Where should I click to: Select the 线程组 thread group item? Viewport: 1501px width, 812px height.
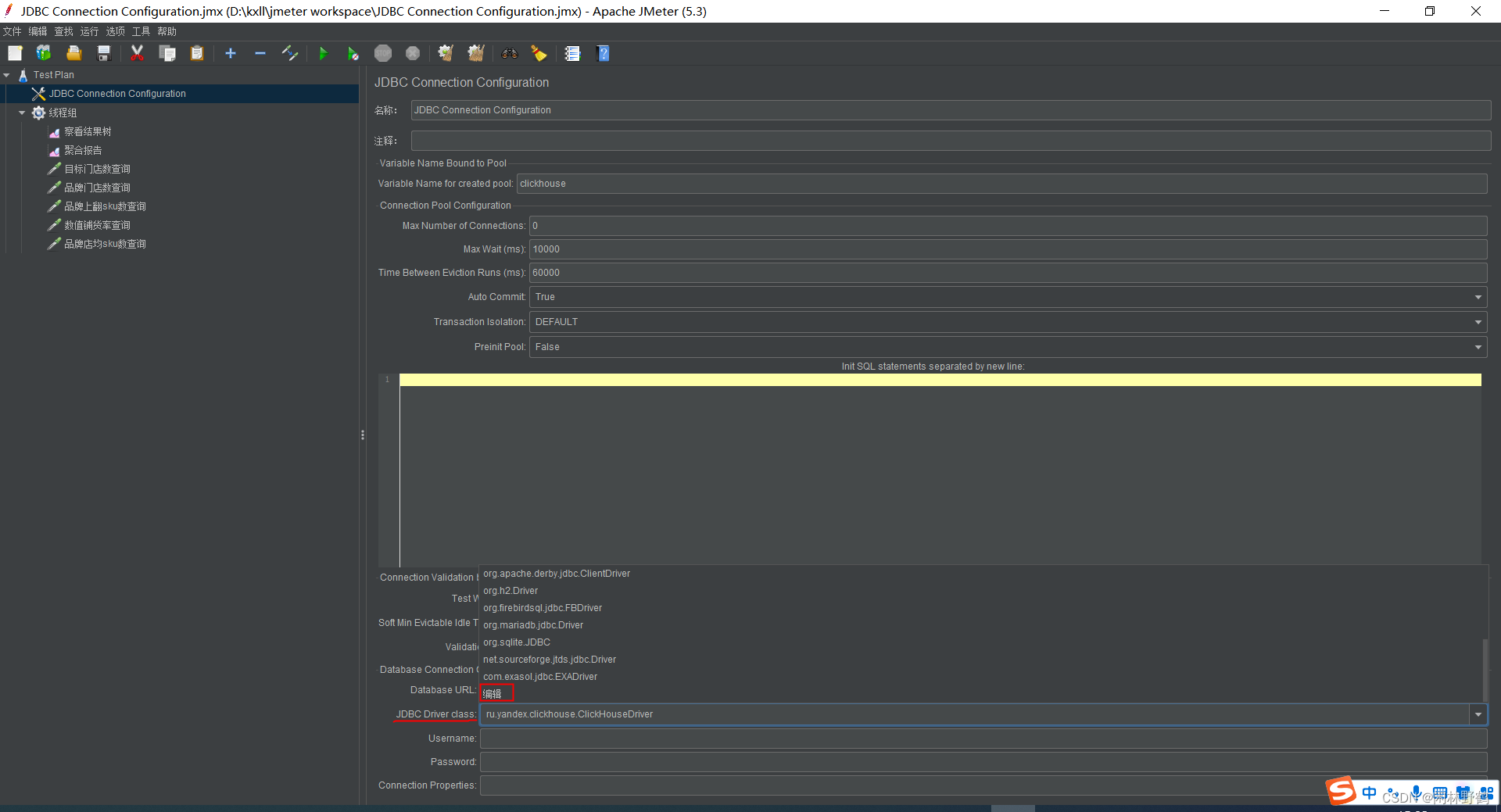pos(63,113)
